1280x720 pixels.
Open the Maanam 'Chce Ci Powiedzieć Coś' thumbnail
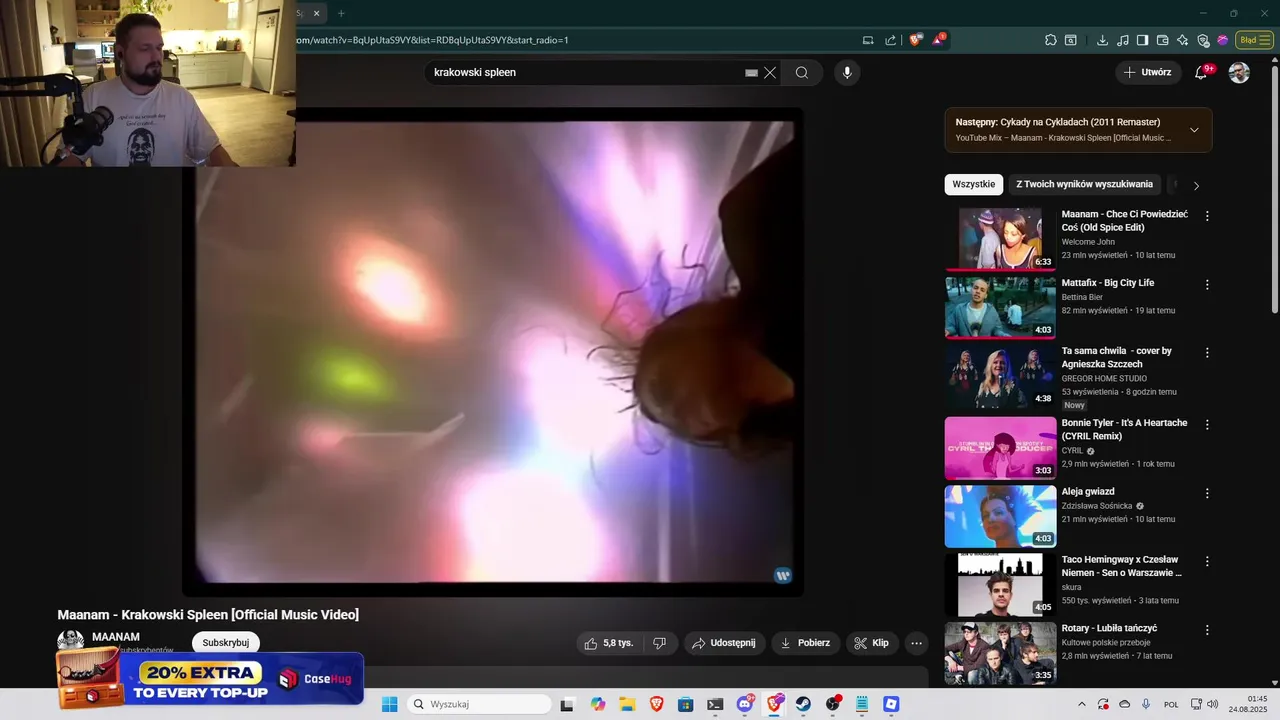[1000, 239]
